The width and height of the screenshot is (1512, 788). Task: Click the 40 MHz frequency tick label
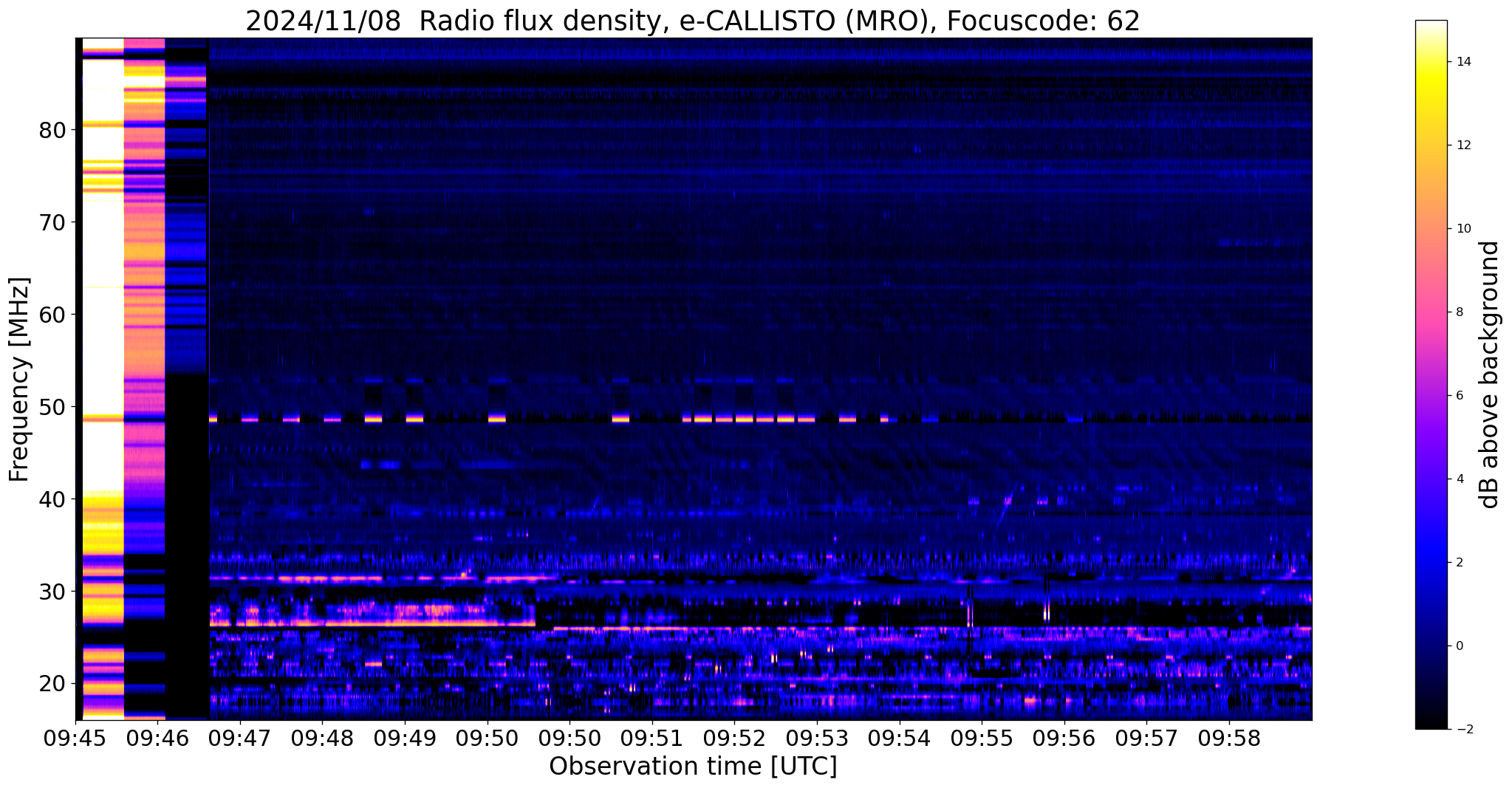click(52, 500)
